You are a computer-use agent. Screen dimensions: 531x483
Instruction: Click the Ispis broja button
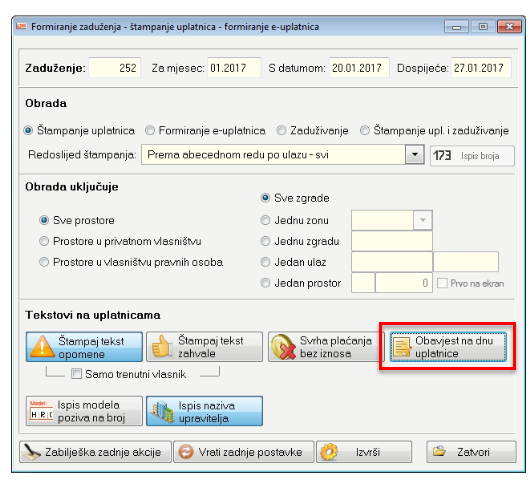(472, 156)
